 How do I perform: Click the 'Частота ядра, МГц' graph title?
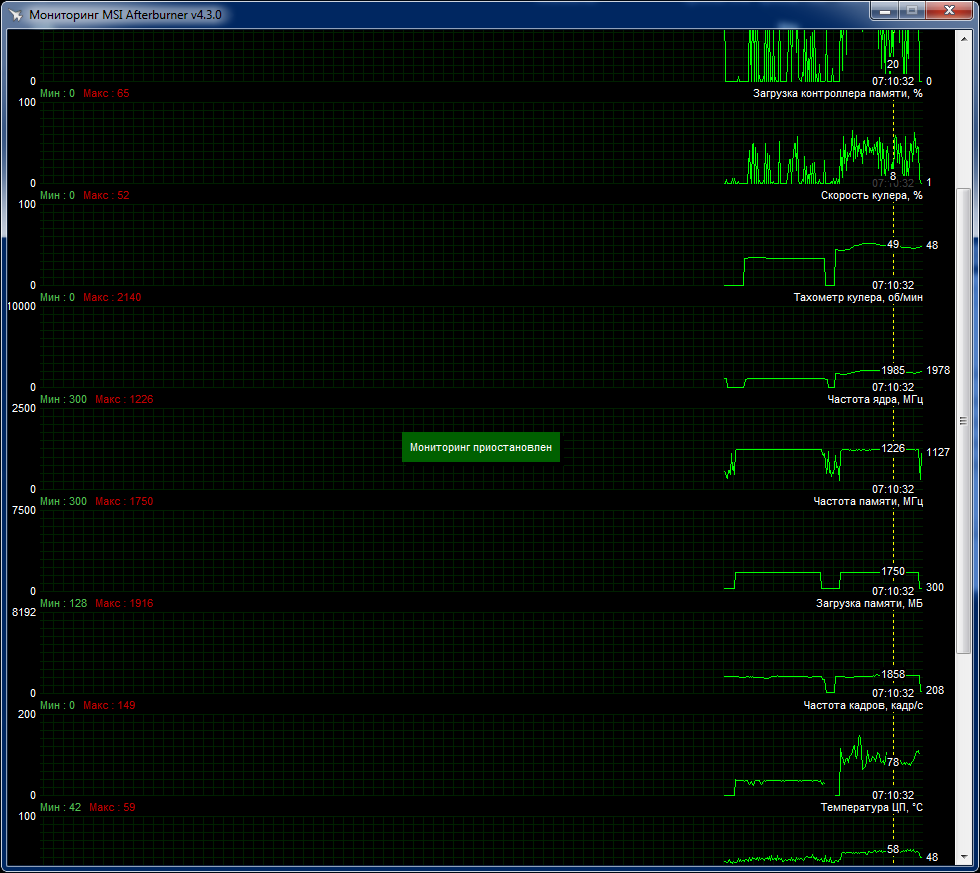tap(875, 399)
